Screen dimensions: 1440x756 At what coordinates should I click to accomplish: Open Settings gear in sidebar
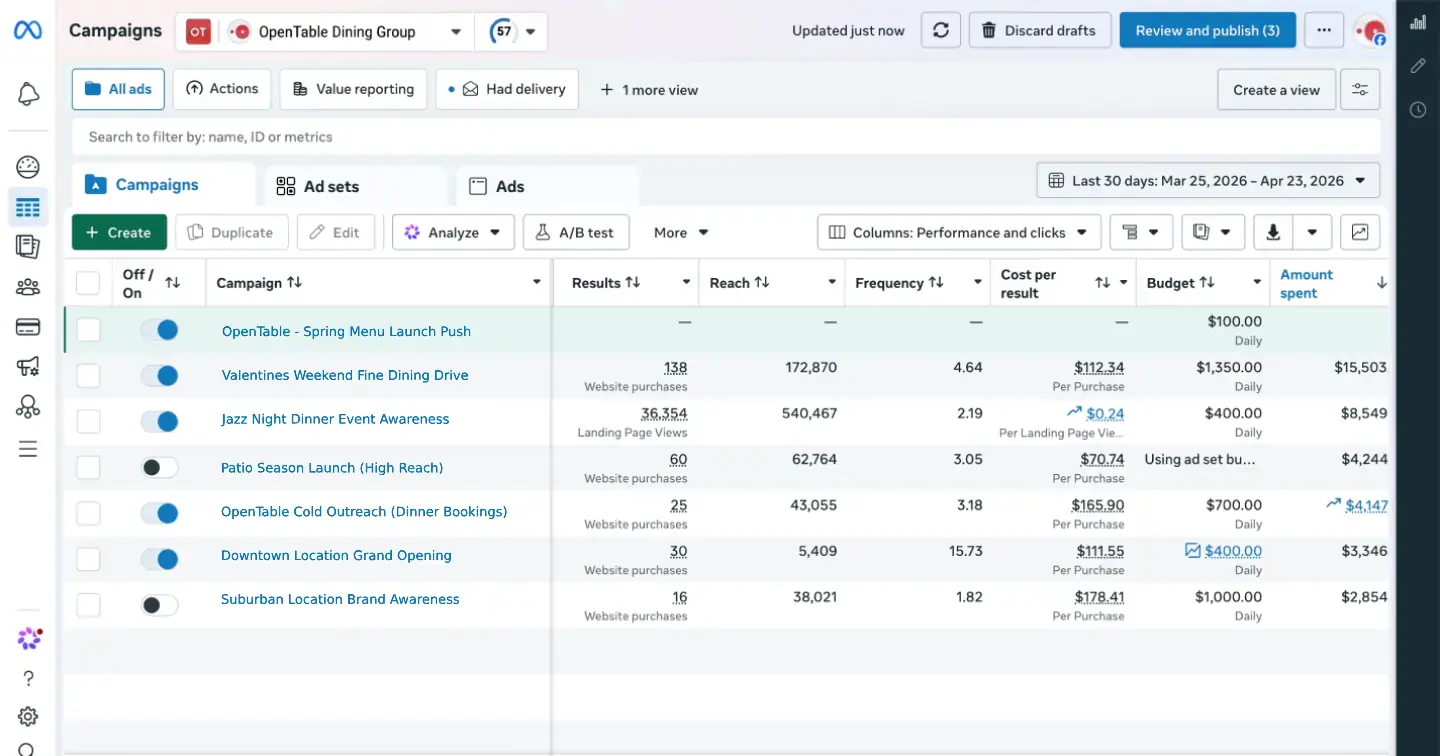coord(28,716)
